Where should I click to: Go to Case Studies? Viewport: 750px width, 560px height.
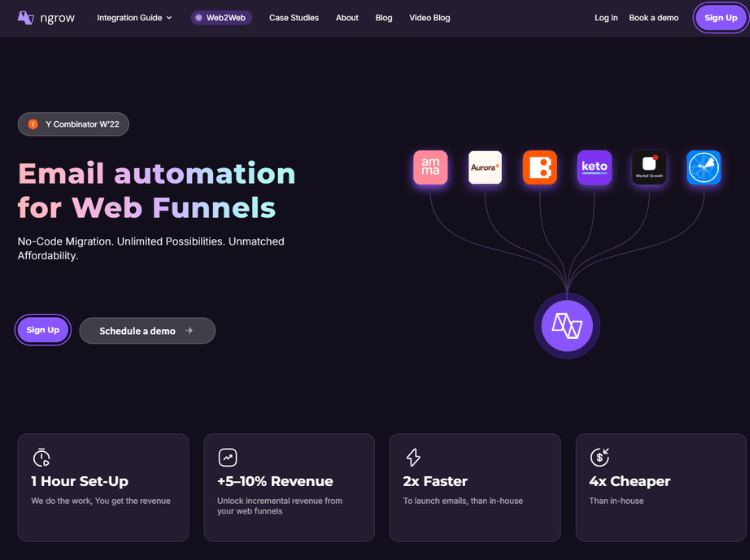point(294,18)
